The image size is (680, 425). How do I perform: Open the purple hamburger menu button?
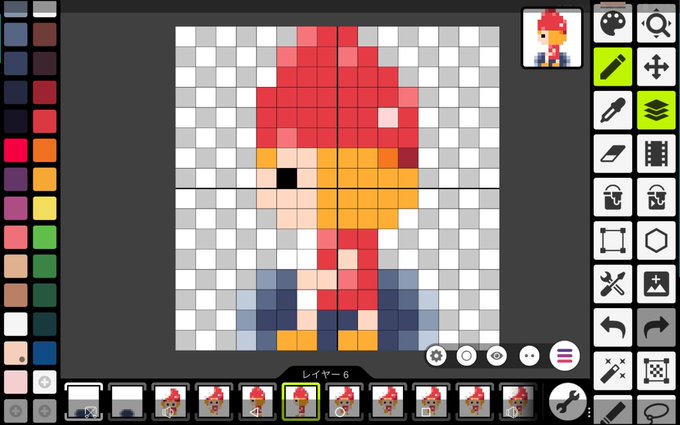click(564, 356)
